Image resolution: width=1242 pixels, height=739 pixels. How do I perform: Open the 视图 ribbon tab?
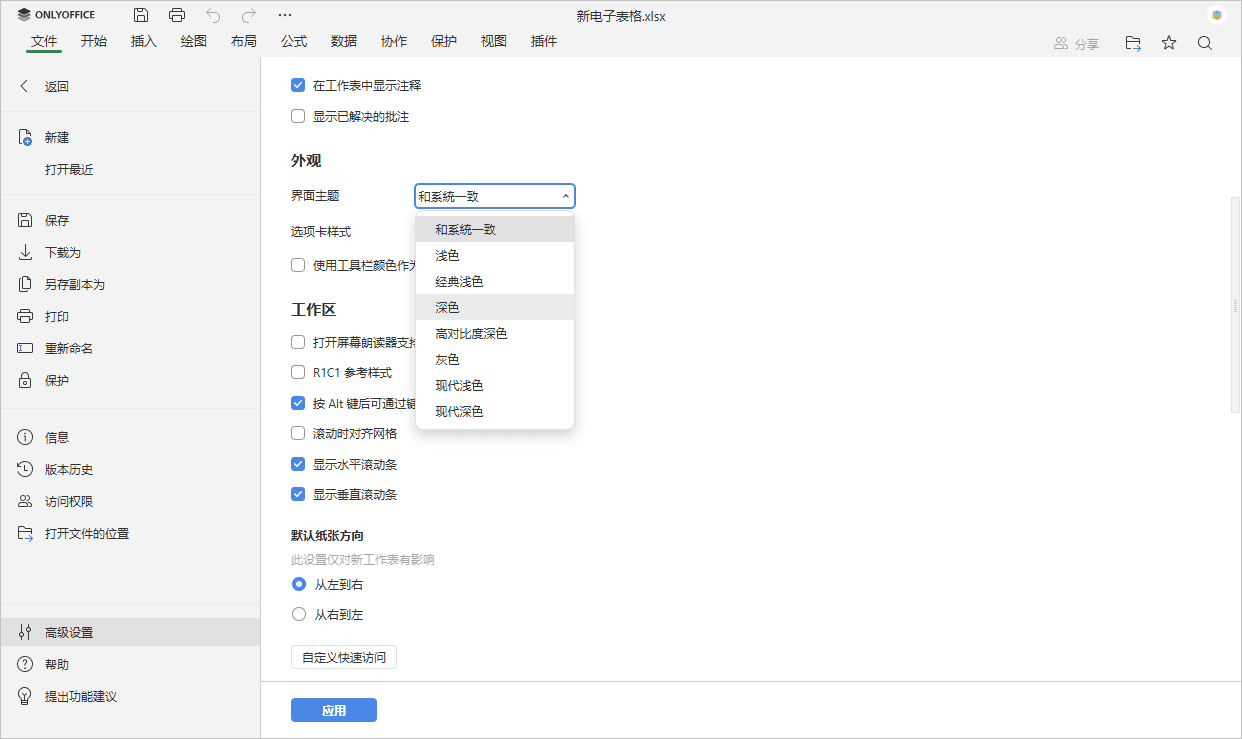tap(493, 40)
